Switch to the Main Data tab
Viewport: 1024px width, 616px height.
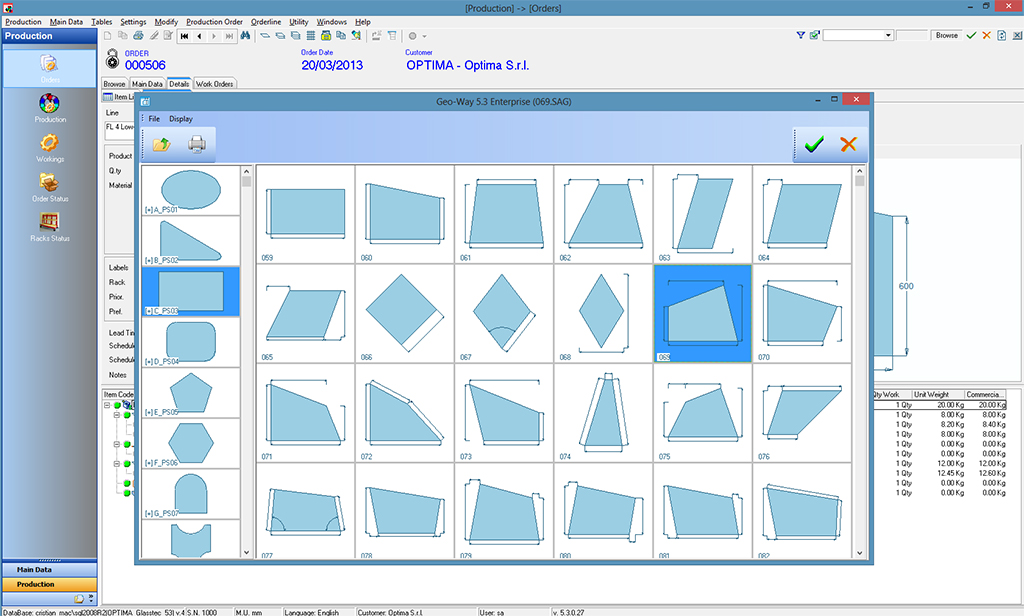[x=147, y=84]
